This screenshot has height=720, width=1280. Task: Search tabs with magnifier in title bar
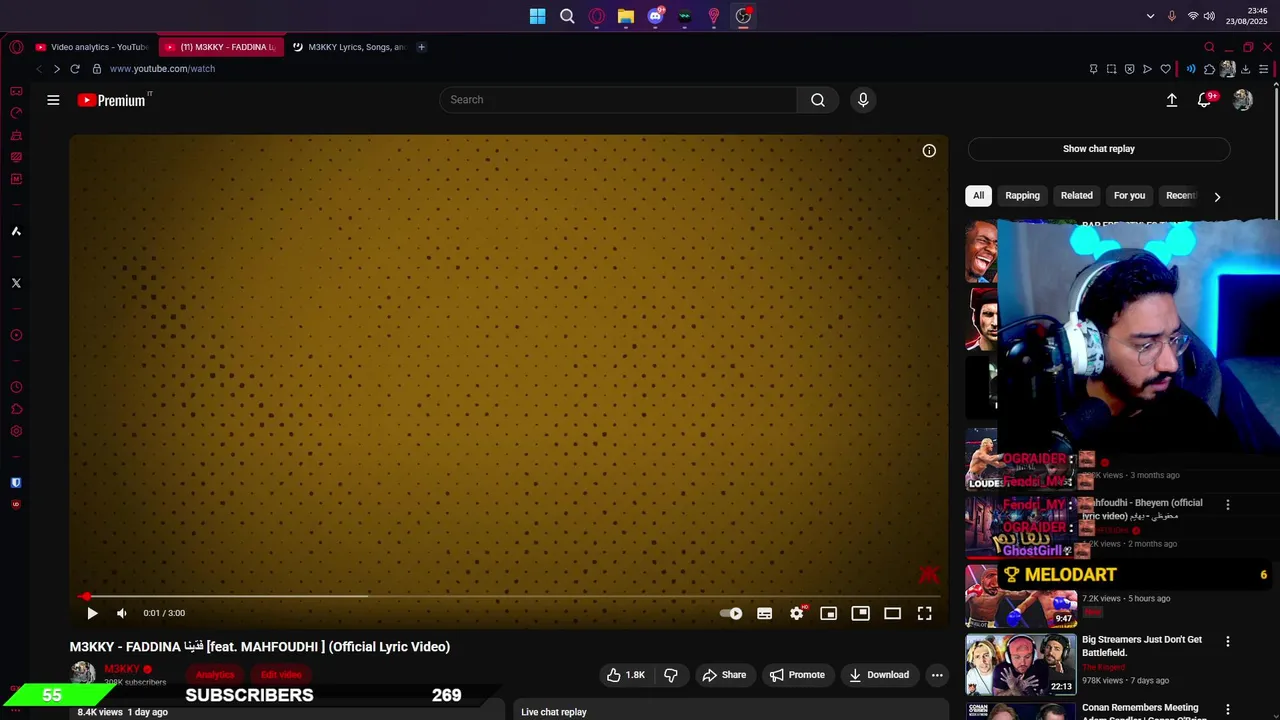pos(1209,47)
